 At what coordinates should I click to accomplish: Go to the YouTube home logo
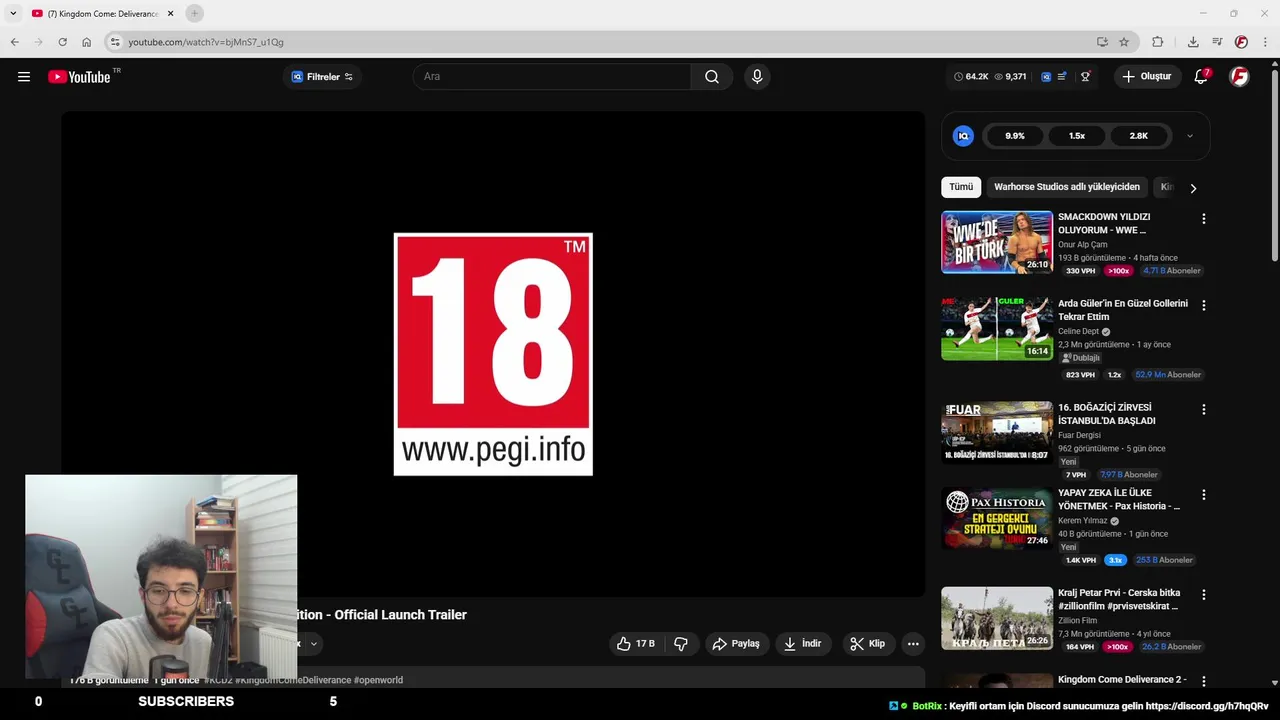pos(79,77)
